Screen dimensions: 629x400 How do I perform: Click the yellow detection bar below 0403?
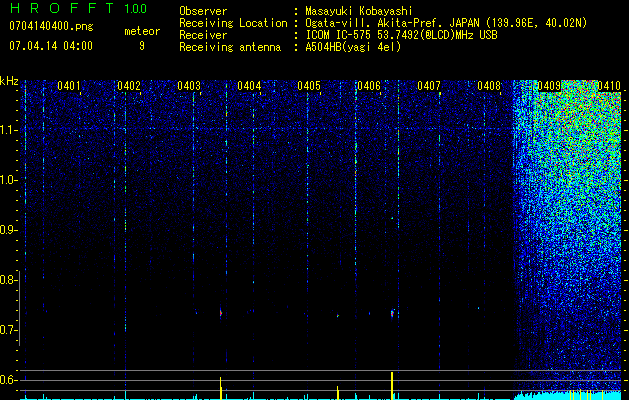pos(221,388)
